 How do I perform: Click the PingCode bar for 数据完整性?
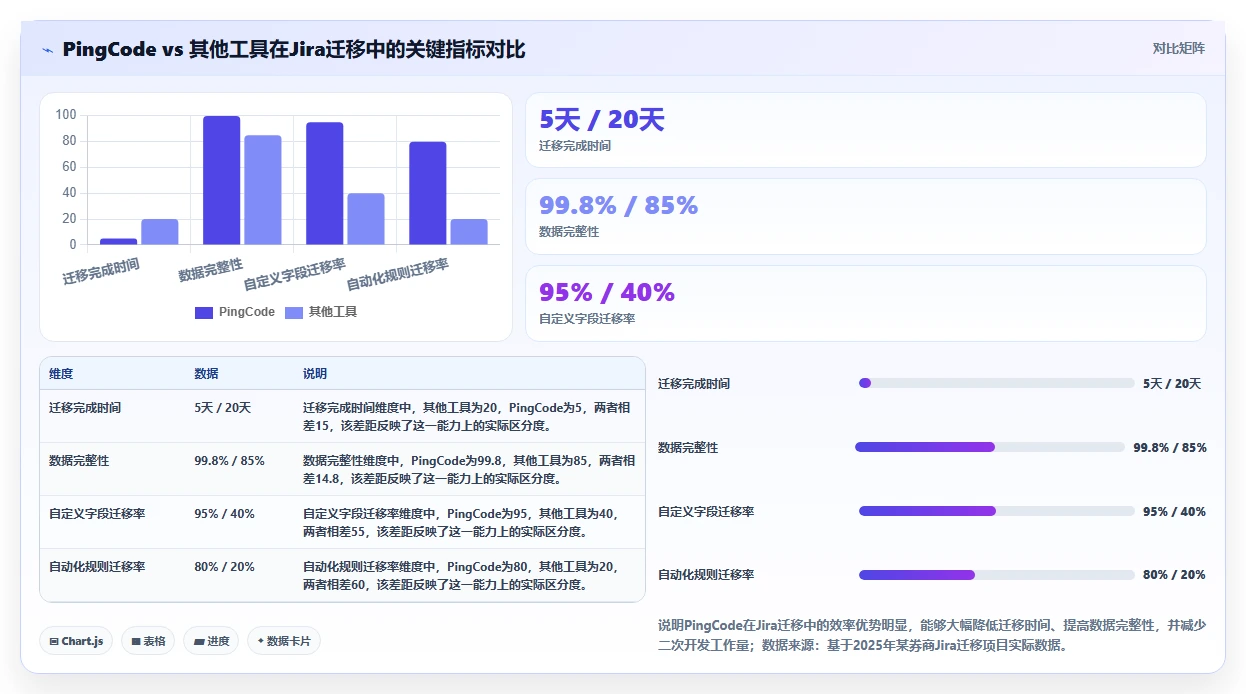pos(222,180)
